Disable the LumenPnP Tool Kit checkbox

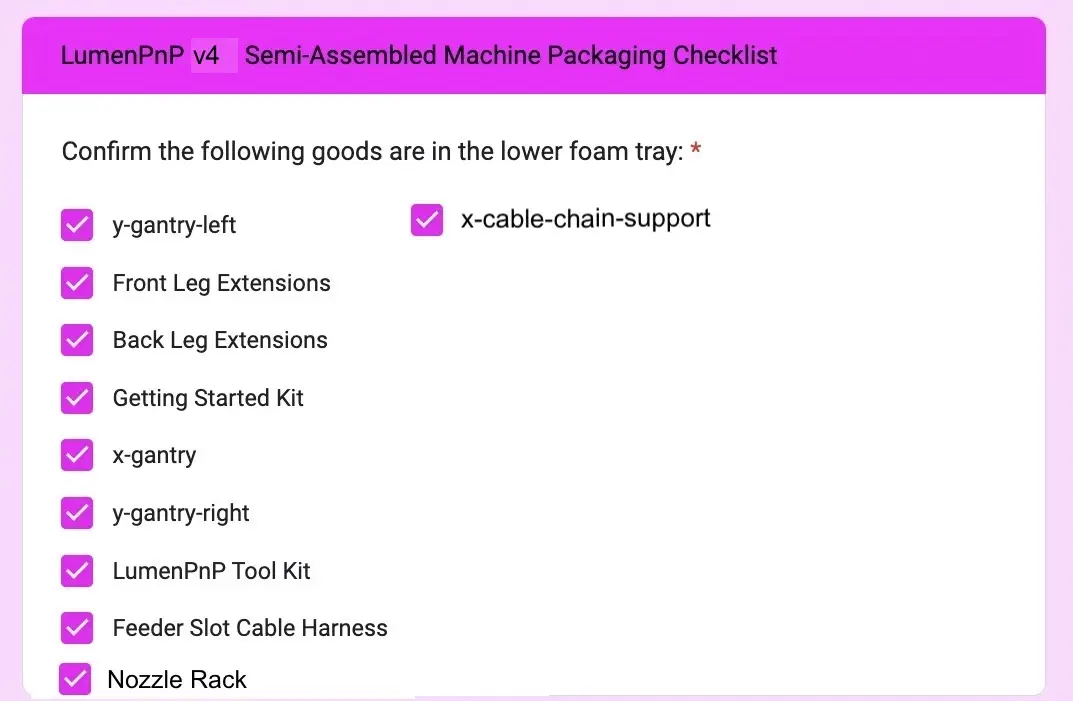[77, 571]
